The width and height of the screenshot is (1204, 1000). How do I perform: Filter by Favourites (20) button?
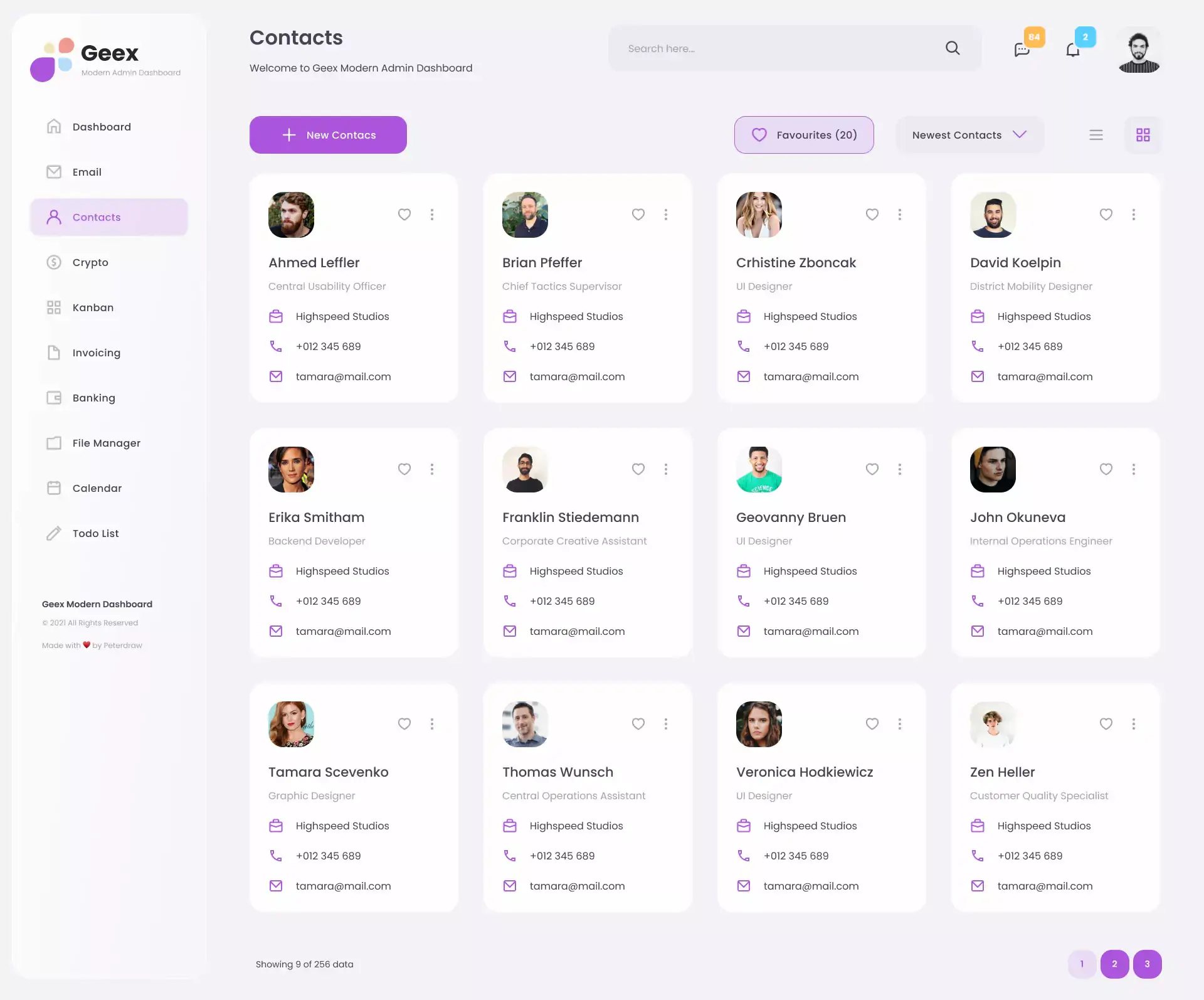pos(804,135)
